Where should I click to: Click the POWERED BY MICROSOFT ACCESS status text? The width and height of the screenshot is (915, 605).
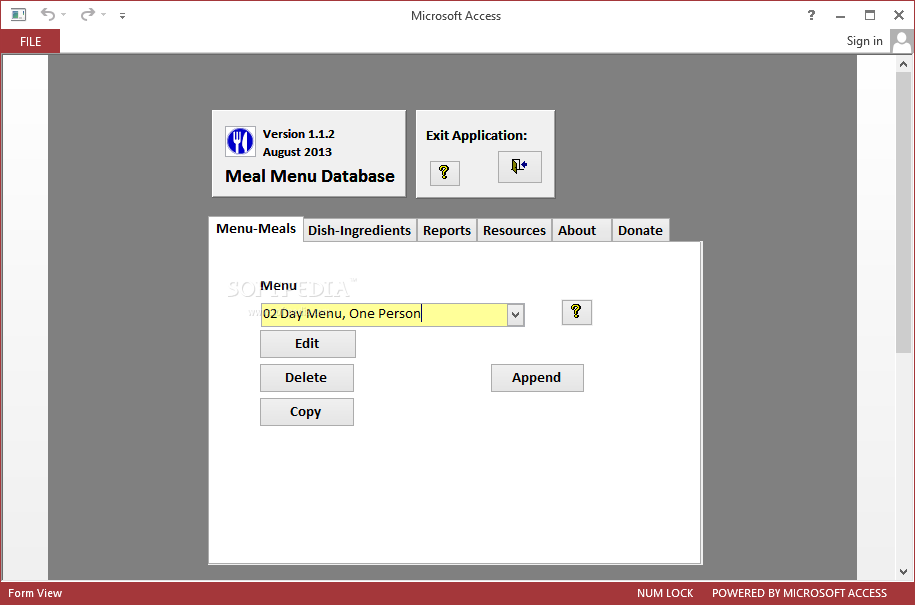[x=799, y=593]
